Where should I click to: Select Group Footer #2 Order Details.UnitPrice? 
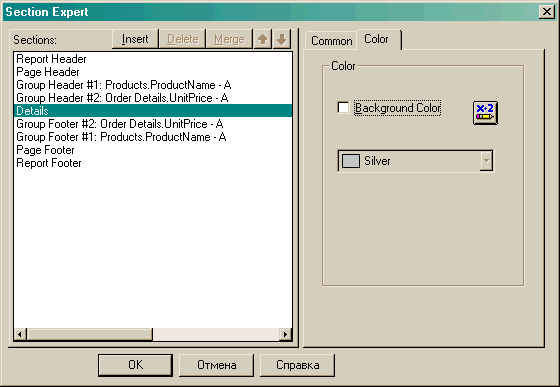point(120,124)
